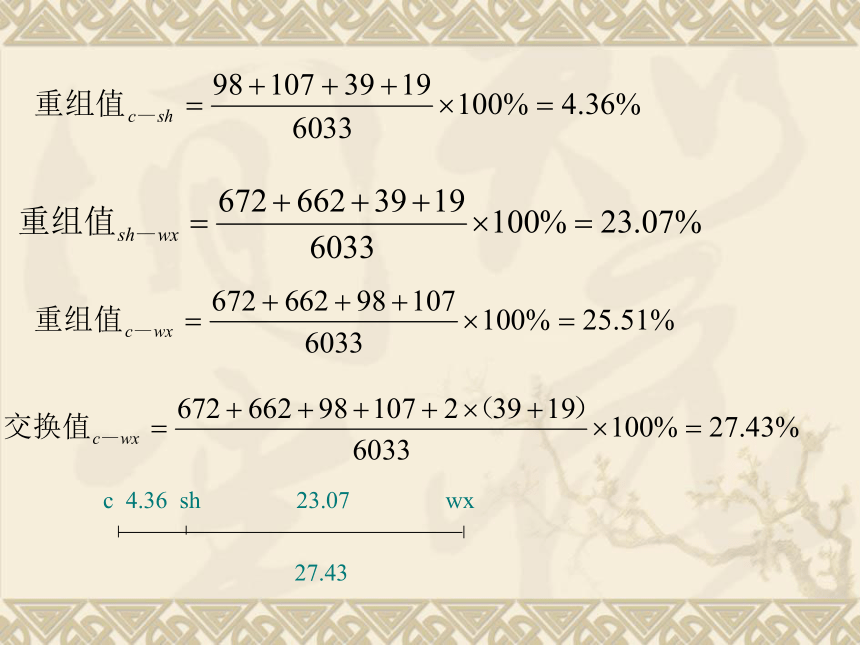Screen dimensions: 860x645
Task: Click the 27.43 total distance below the map
Action: pos(321,573)
